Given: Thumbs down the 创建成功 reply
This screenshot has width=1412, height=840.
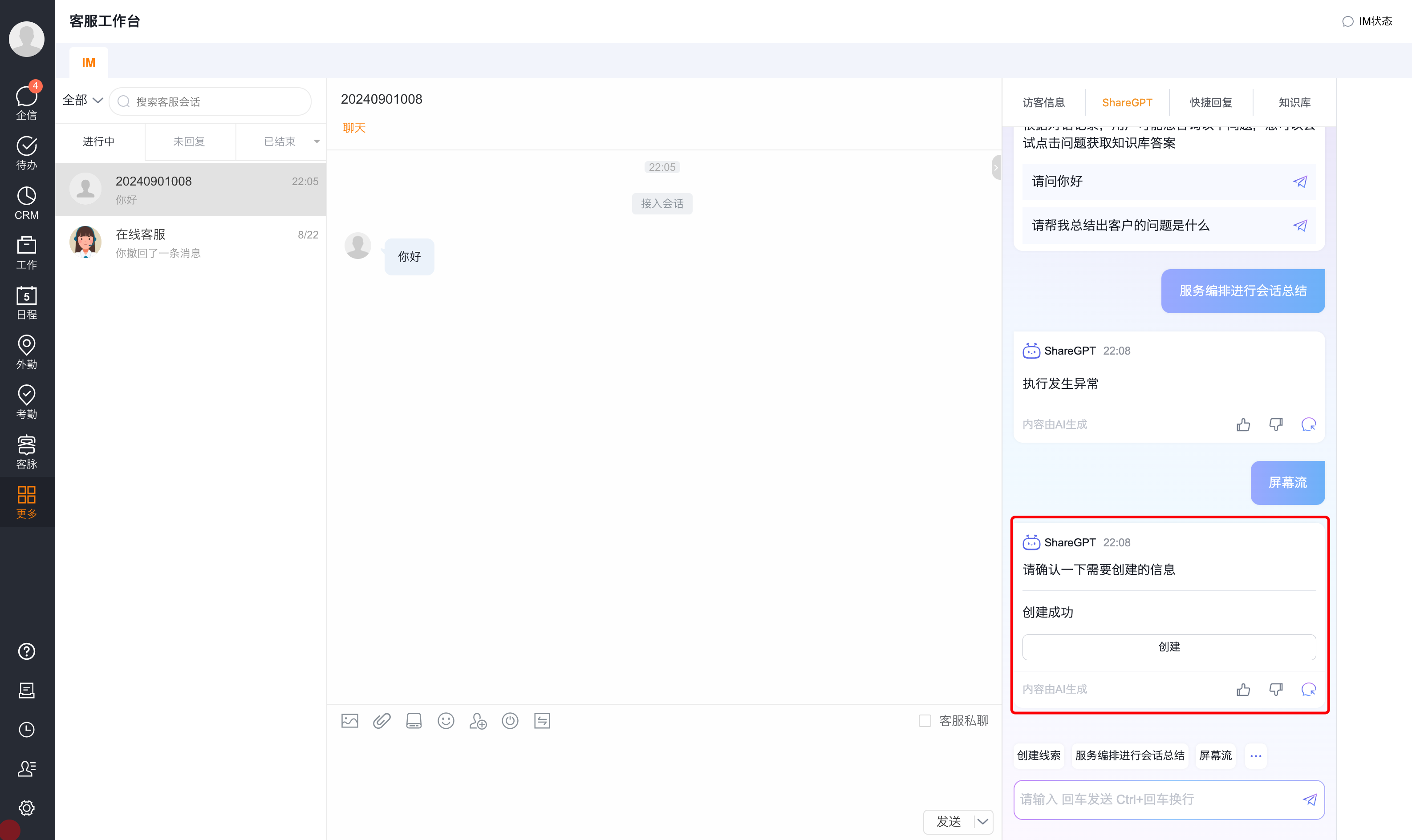Looking at the screenshot, I should pos(1275,690).
